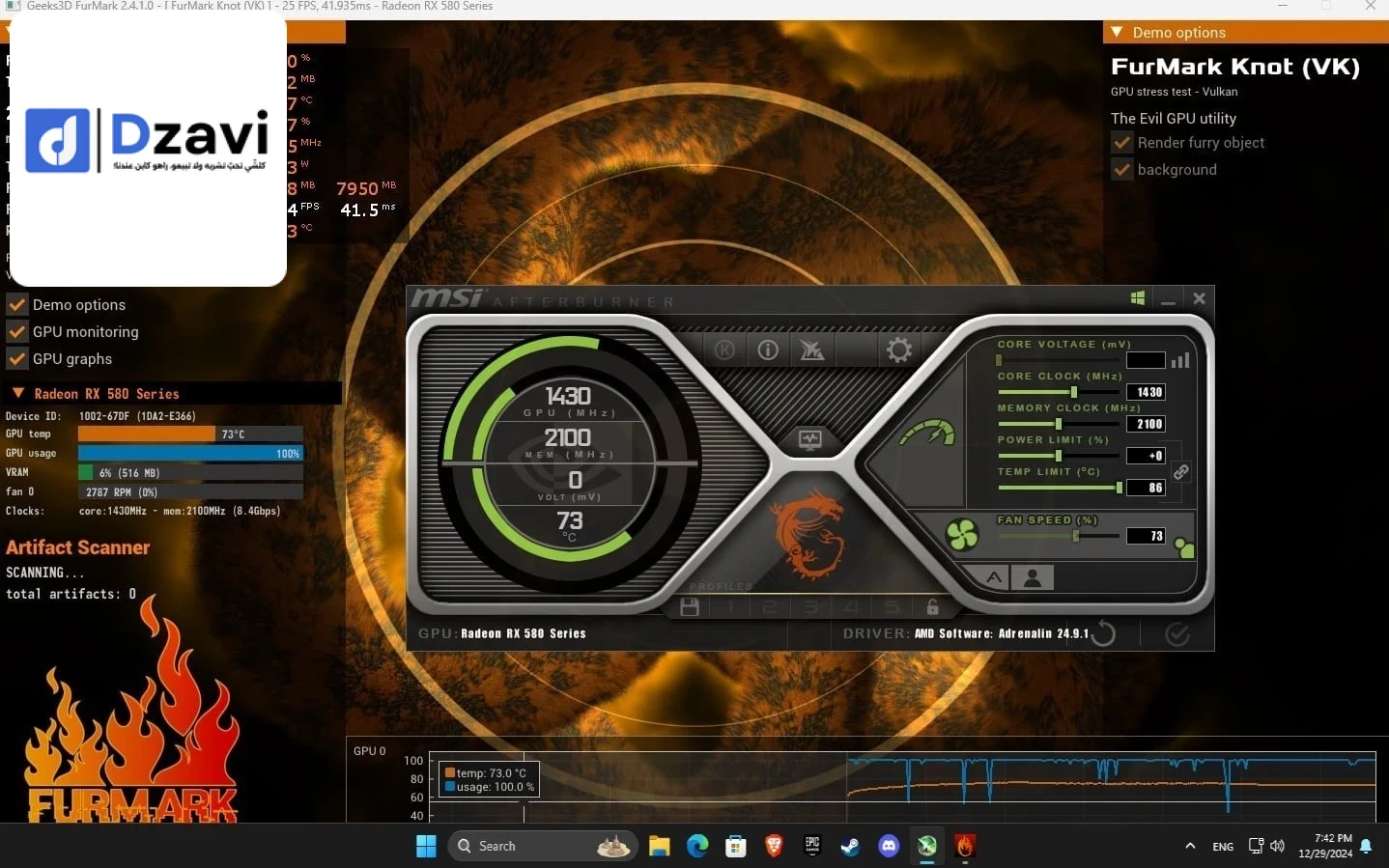This screenshot has width=1389, height=868.
Task: Click the Windows startup icon in Afterburner
Action: [1138, 298]
